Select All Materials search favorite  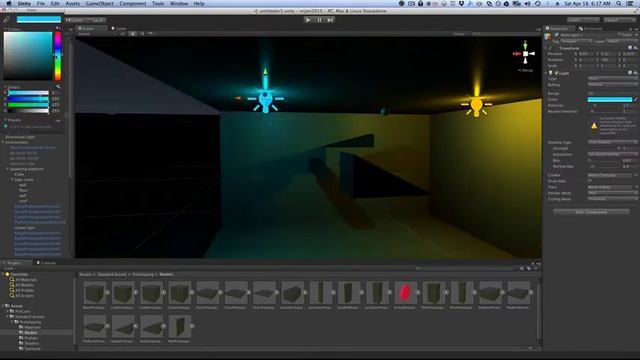pyautogui.click(x=26, y=280)
